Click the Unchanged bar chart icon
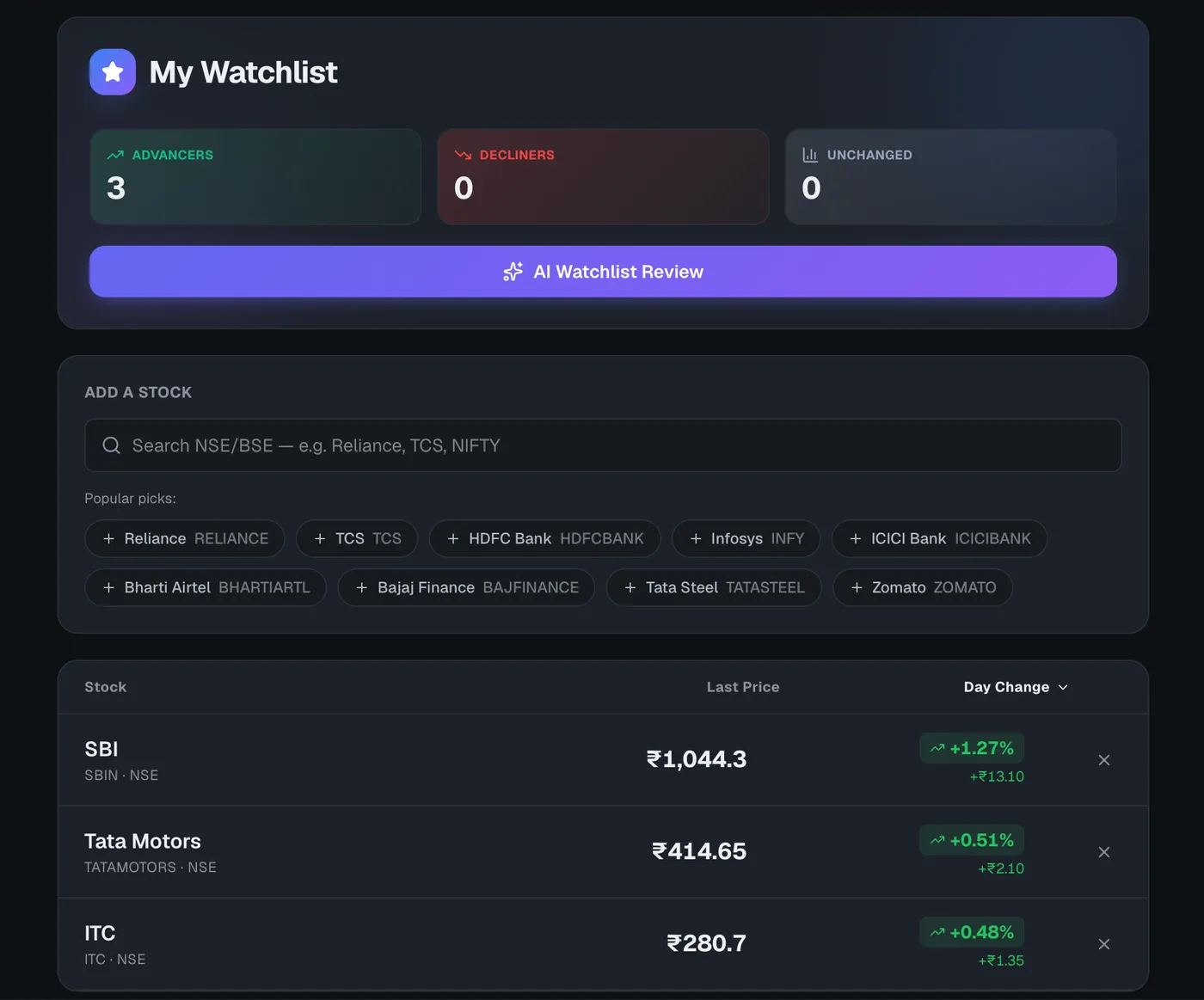Image resolution: width=1204 pixels, height=1000 pixels. 810,156
